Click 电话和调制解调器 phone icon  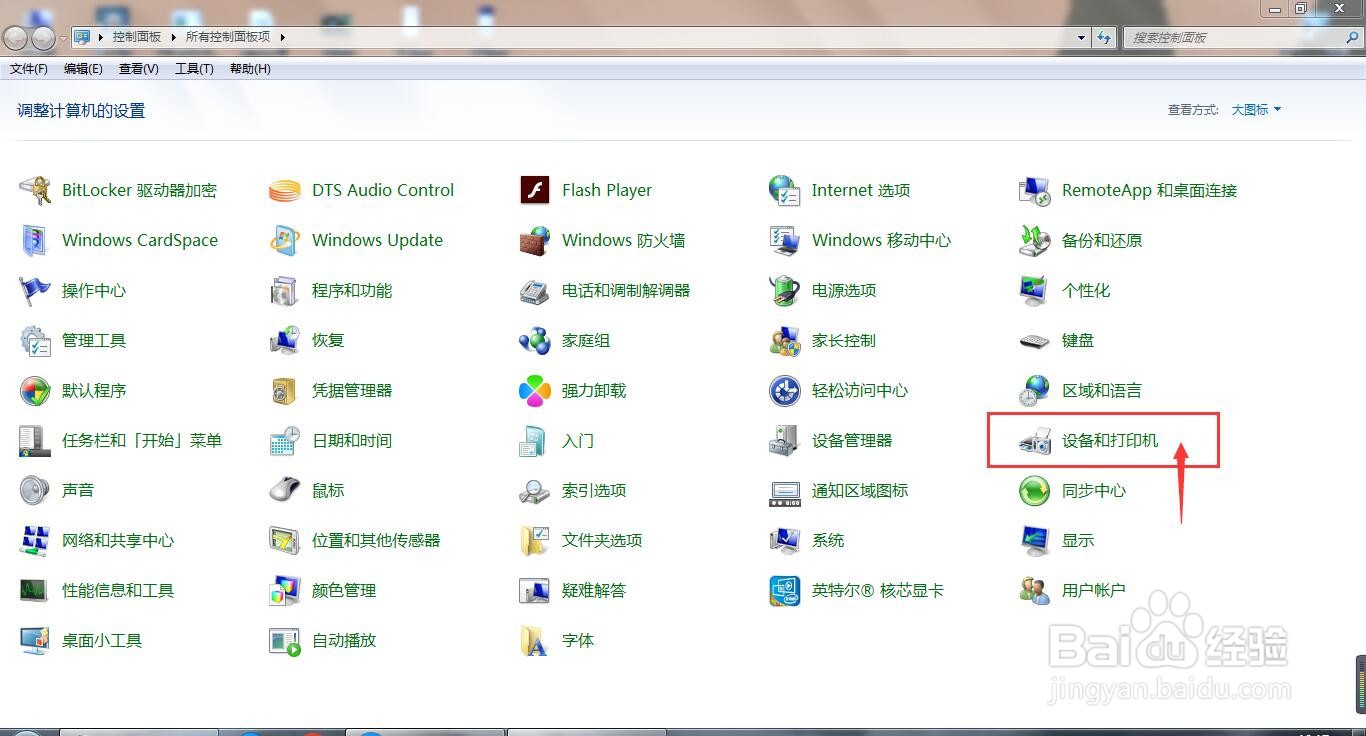pos(535,290)
